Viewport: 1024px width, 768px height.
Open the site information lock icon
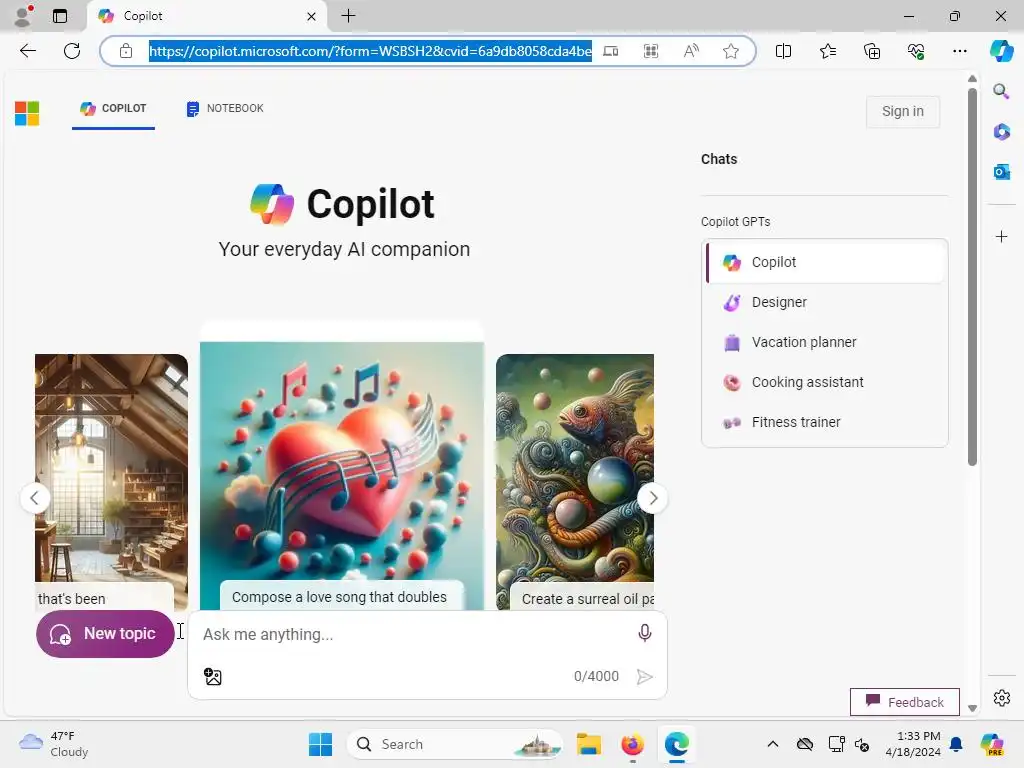[x=126, y=51]
